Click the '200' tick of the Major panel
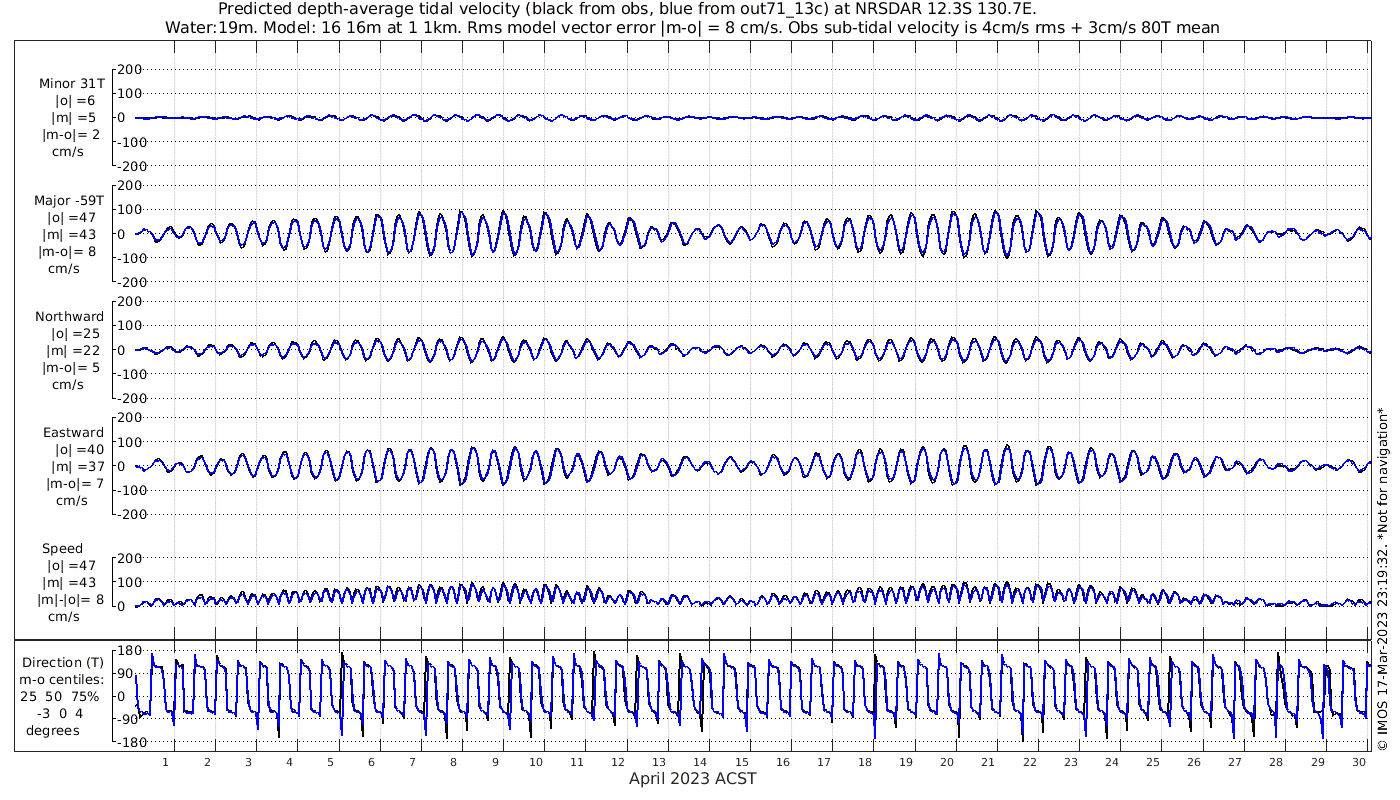Screen dimensions: 1400x800 pyautogui.click(x=131, y=185)
